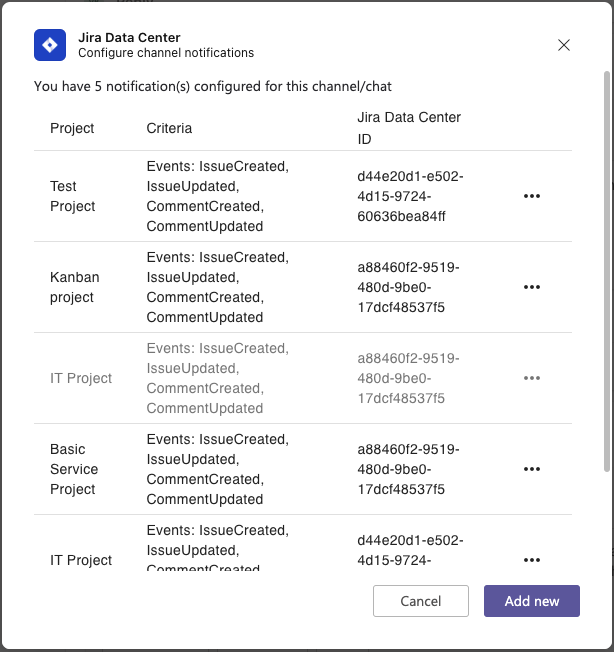Click the ID in Basic Service Project row
The width and height of the screenshot is (614, 652).
(x=408, y=469)
